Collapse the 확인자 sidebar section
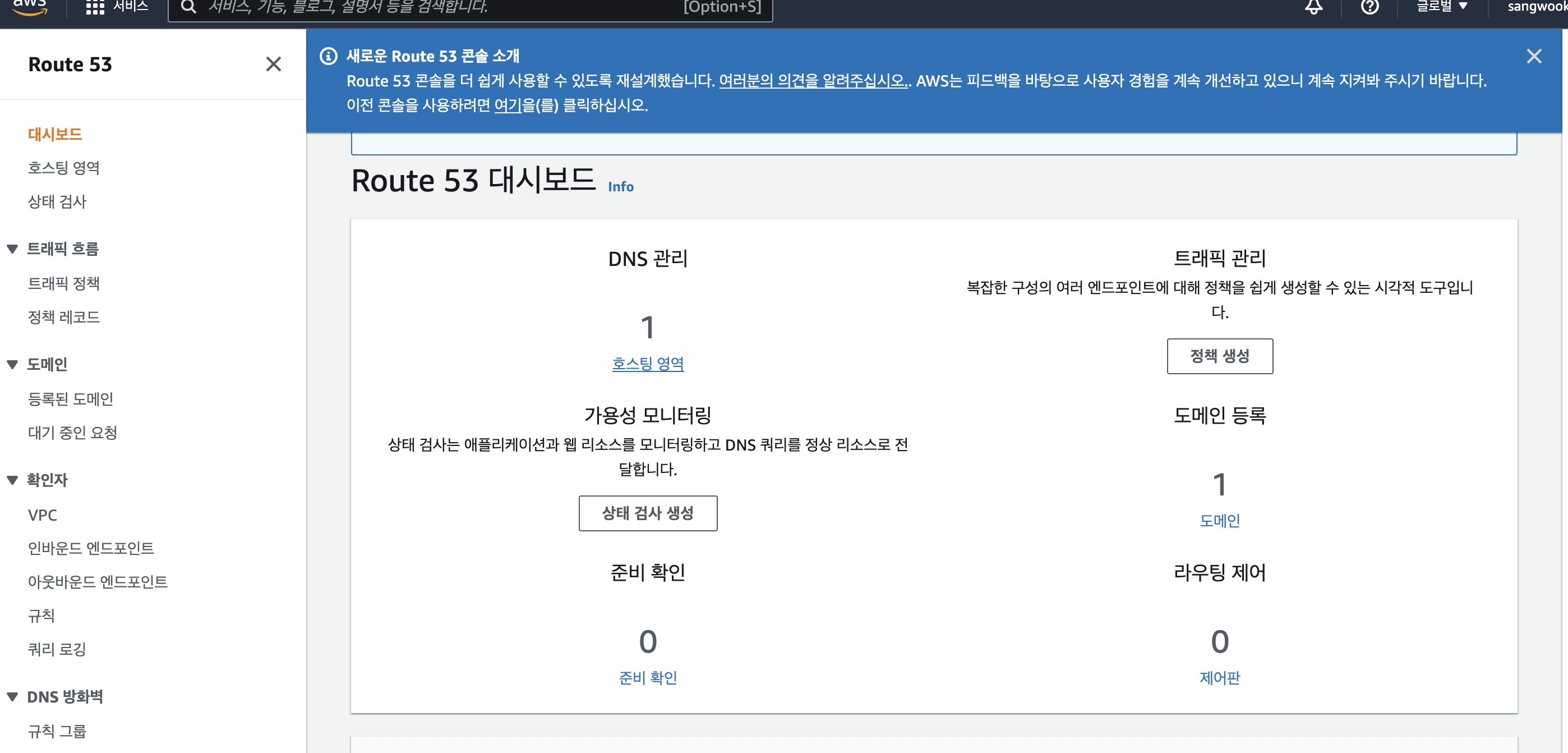 pyautogui.click(x=12, y=480)
